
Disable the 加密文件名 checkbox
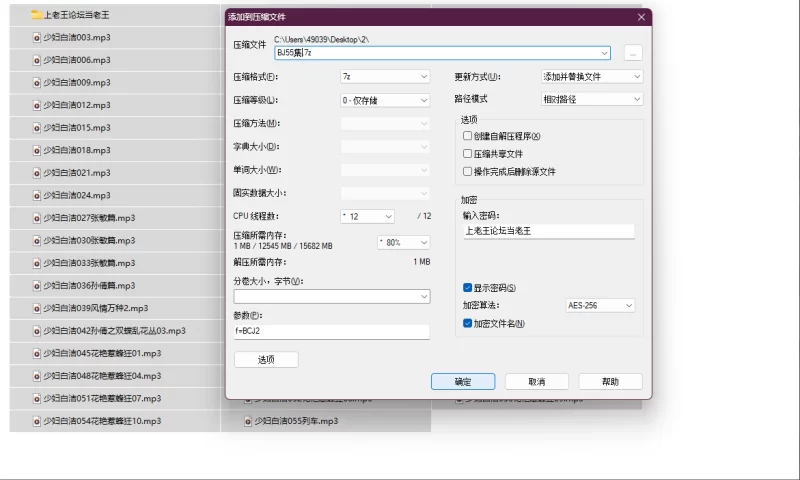click(x=467, y=323)
